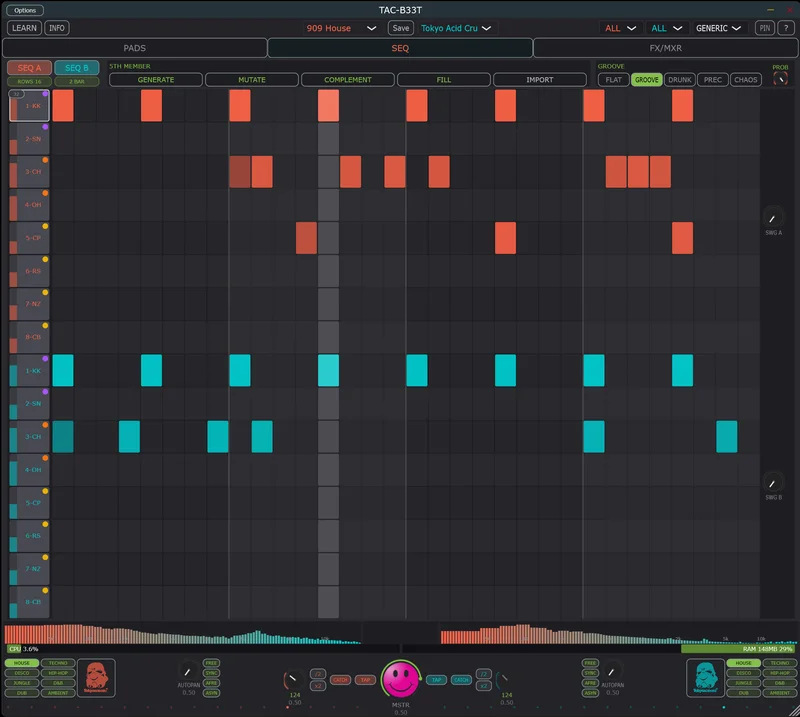
Task: Enable FLAT groove mode
Action: [x=613, y=79]
